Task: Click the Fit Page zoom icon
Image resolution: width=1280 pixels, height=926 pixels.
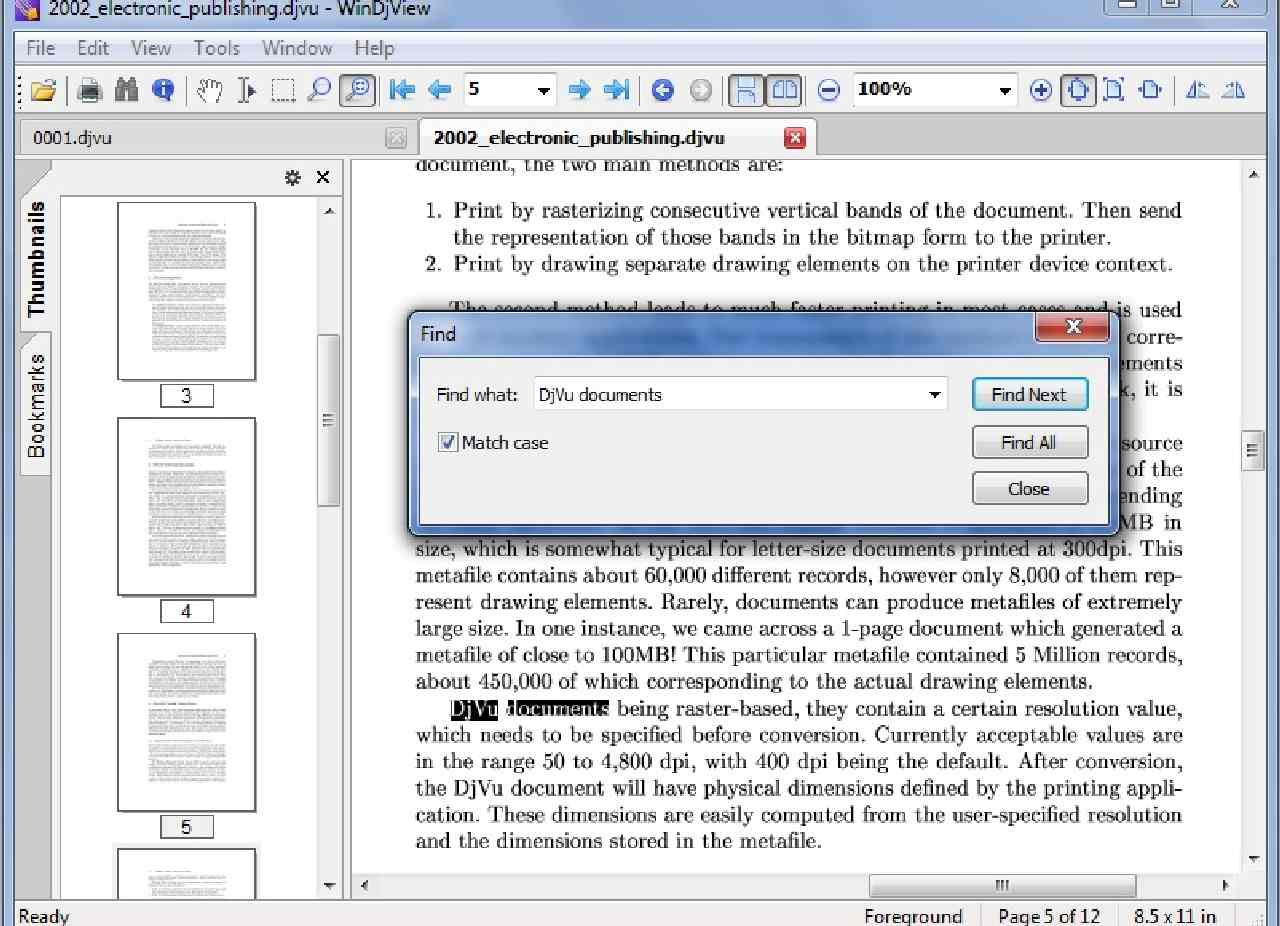Action: point(1114,90)
